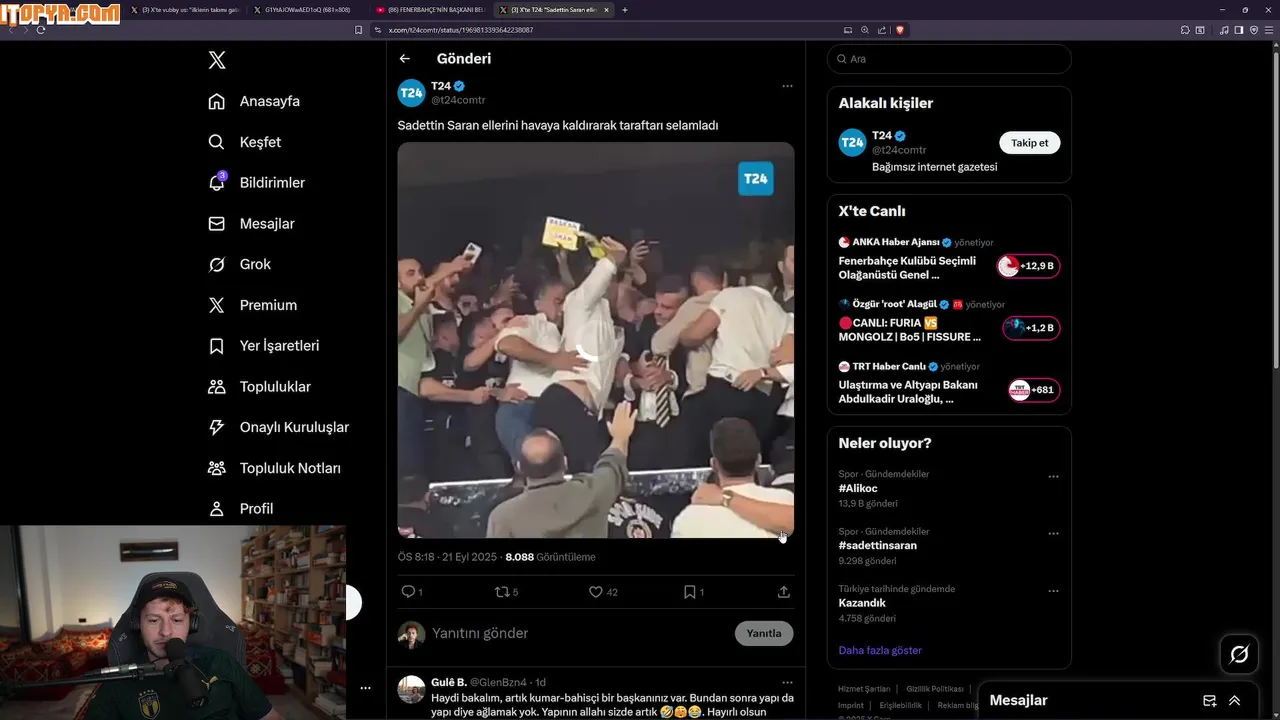The height and width of the screenshot is (720, 1280).
Task: Bookmark this page in address bar
Action: tap(359, 30)
